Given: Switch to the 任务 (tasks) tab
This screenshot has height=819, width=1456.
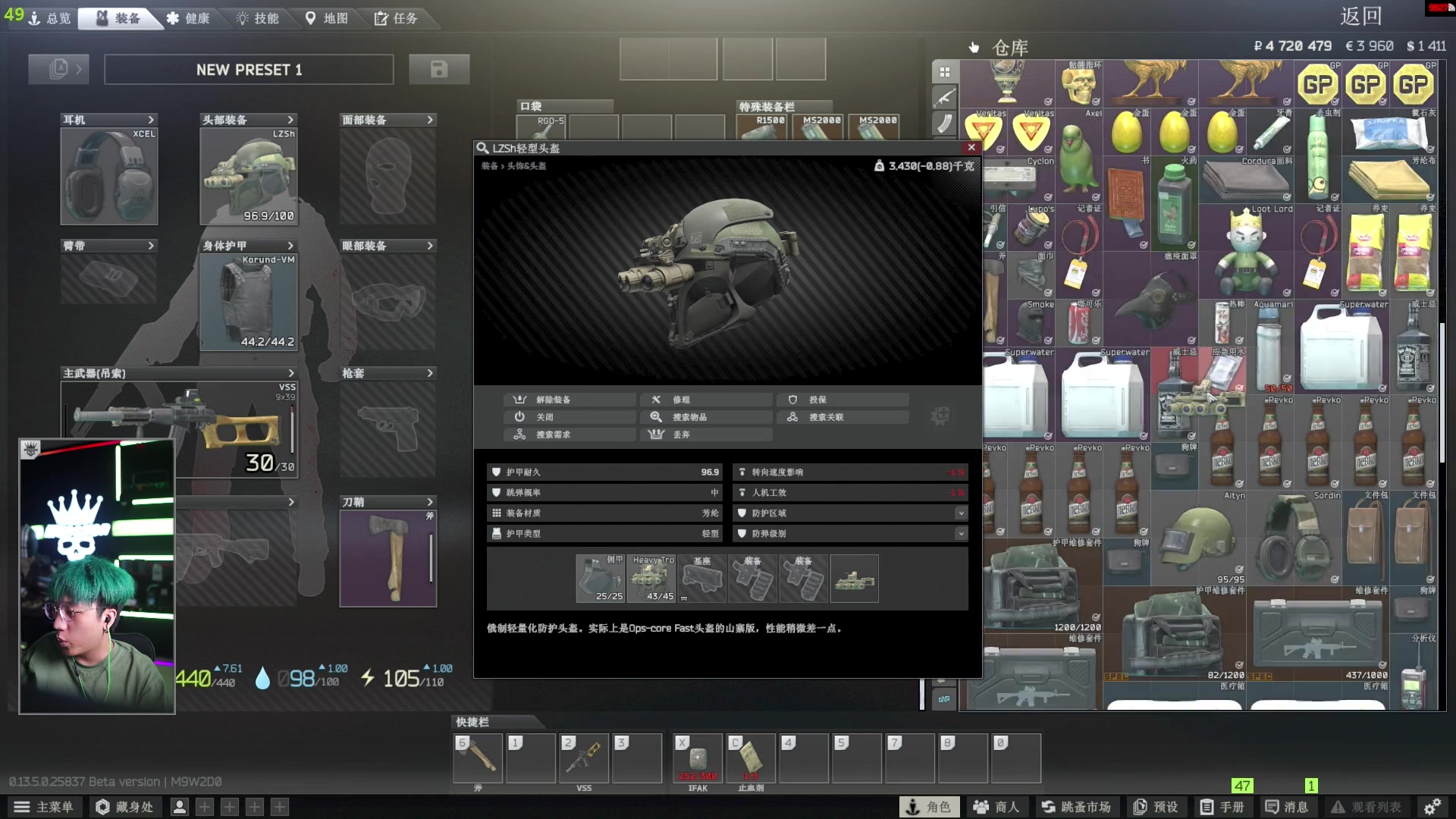Looking at the screenshot, I should 396,18.
